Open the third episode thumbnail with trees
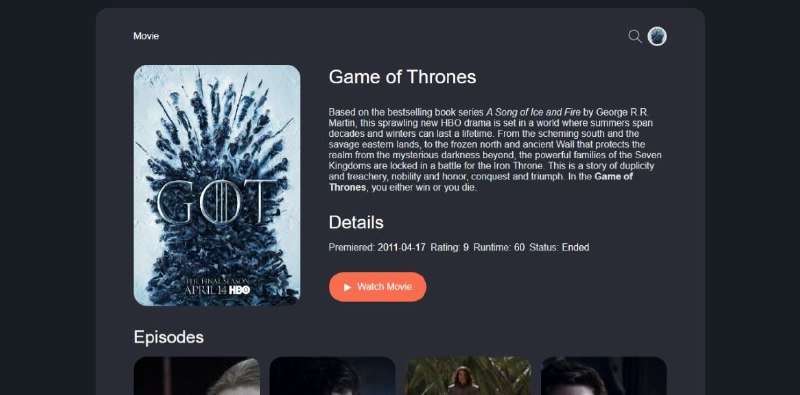The image size is (800, 395). tap(468, 376)
